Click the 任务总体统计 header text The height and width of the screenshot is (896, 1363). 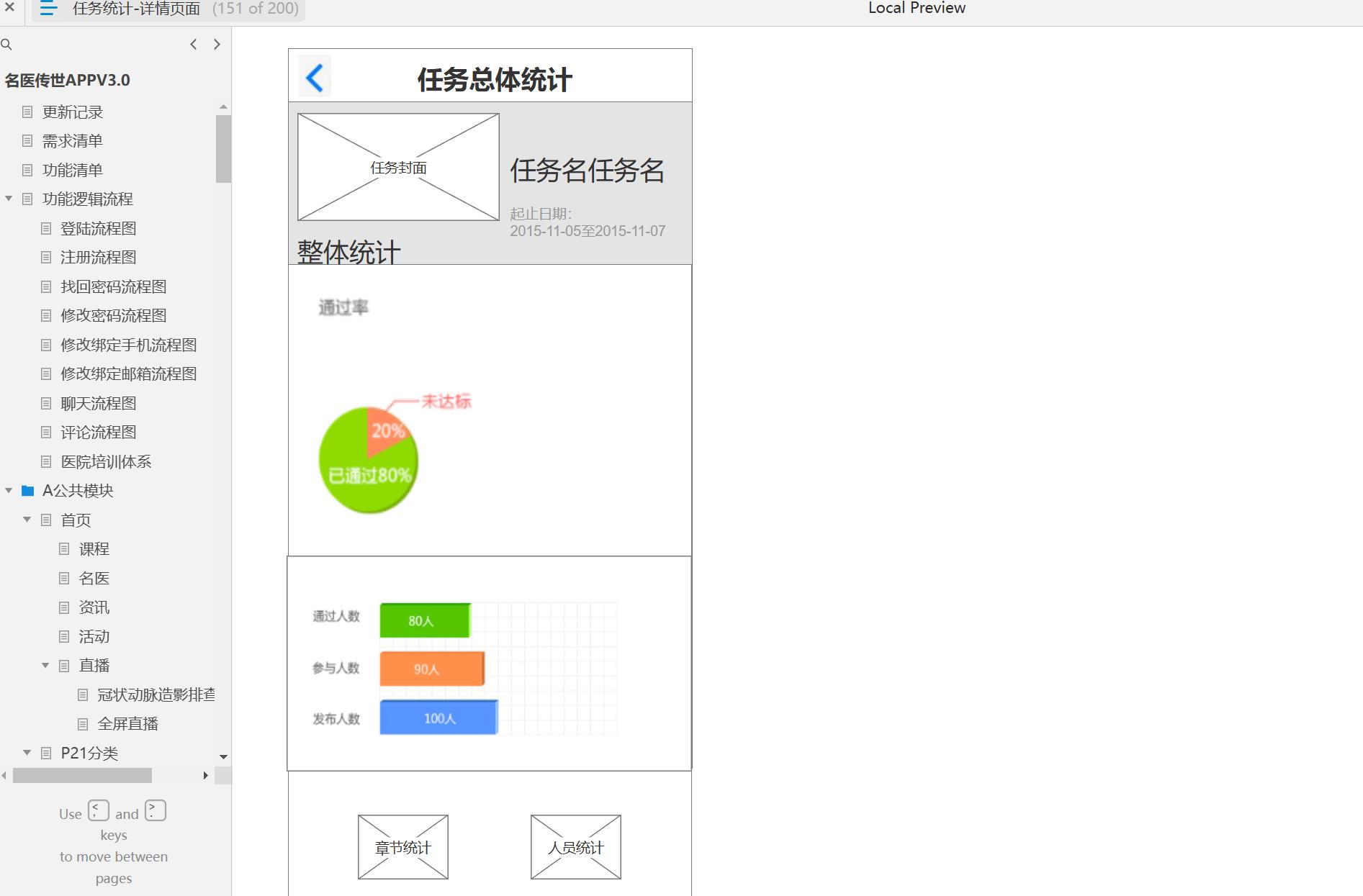495,79
